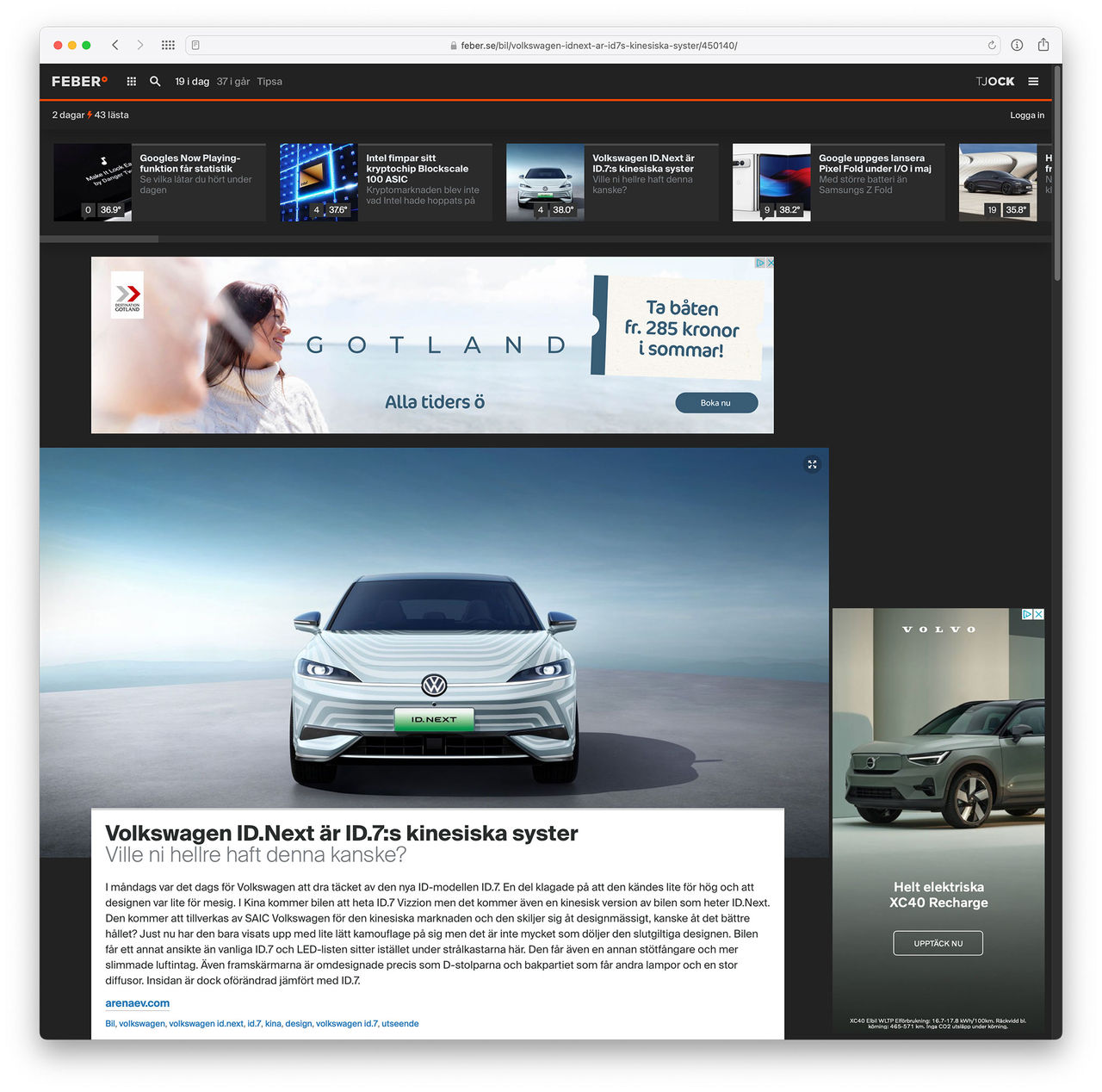Click Safari's reload page icon
This screenshot has height=1092, width=1102.
[992, 46]
